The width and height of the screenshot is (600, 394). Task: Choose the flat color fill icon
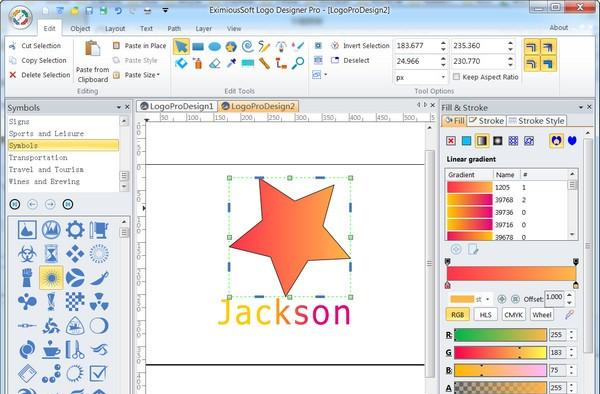coord(466,141)
